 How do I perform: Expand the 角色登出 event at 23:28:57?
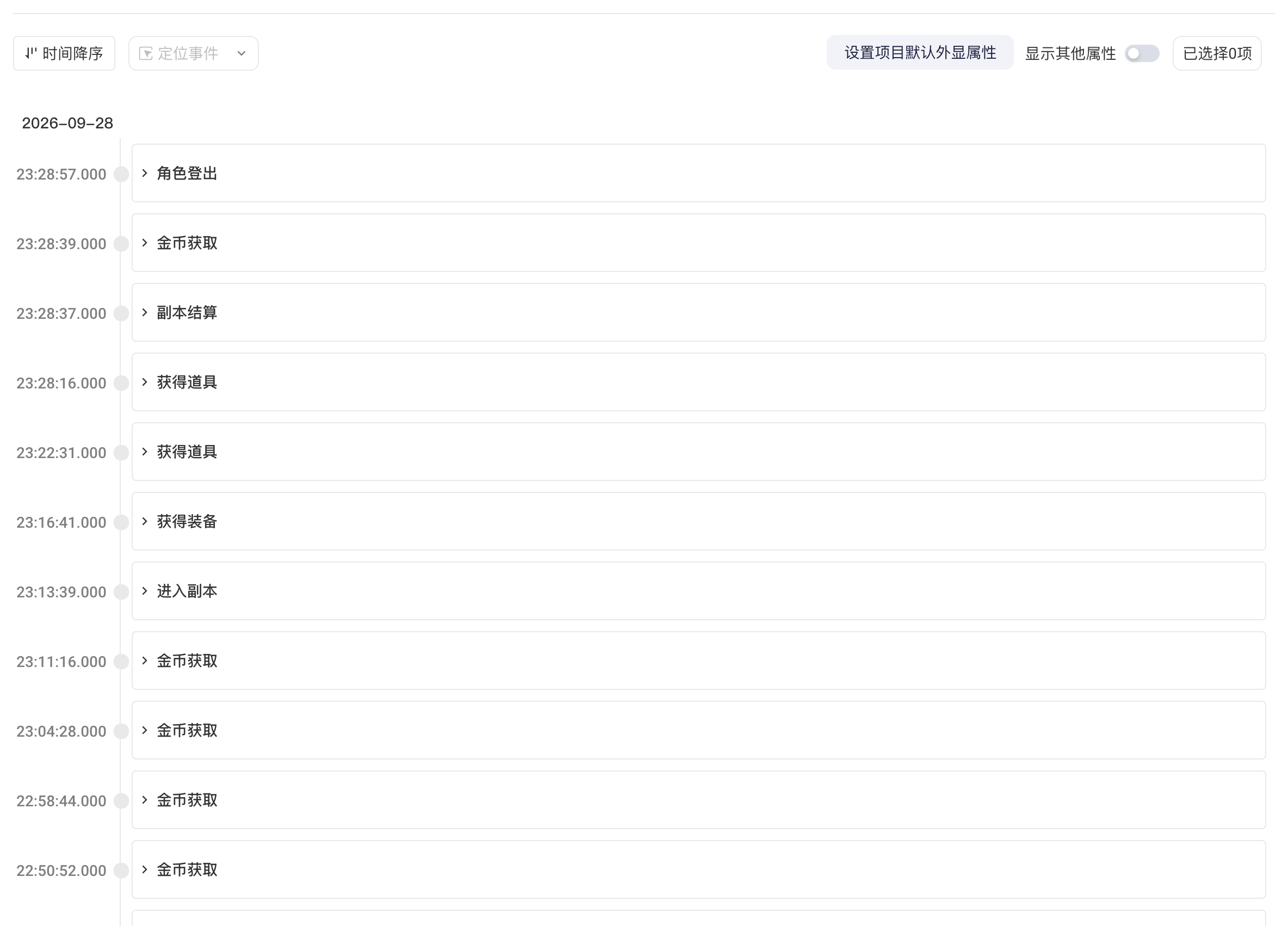pyautogui.click(x=144, y=173)
